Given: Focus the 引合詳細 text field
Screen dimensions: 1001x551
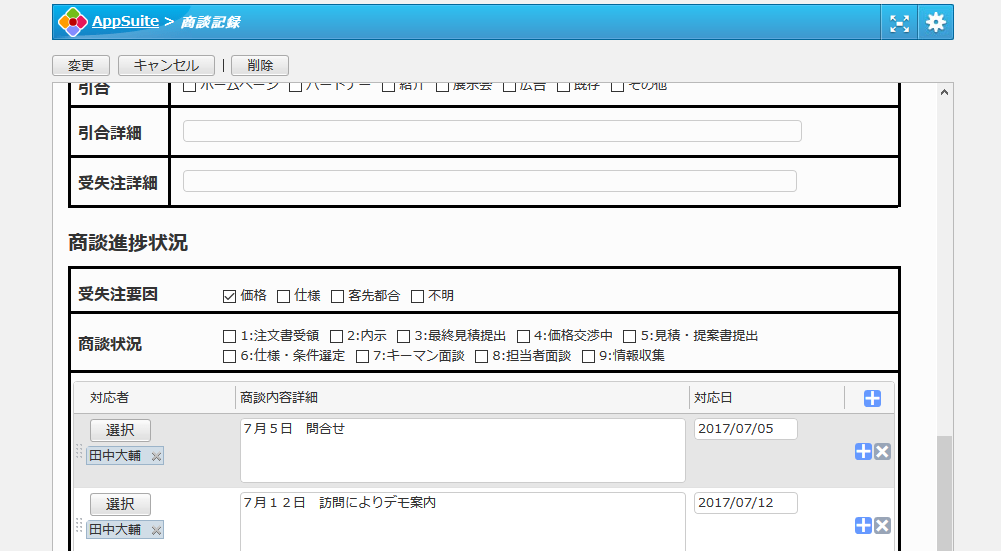Looking at the screenshot, I should click(x=492, y=132).
